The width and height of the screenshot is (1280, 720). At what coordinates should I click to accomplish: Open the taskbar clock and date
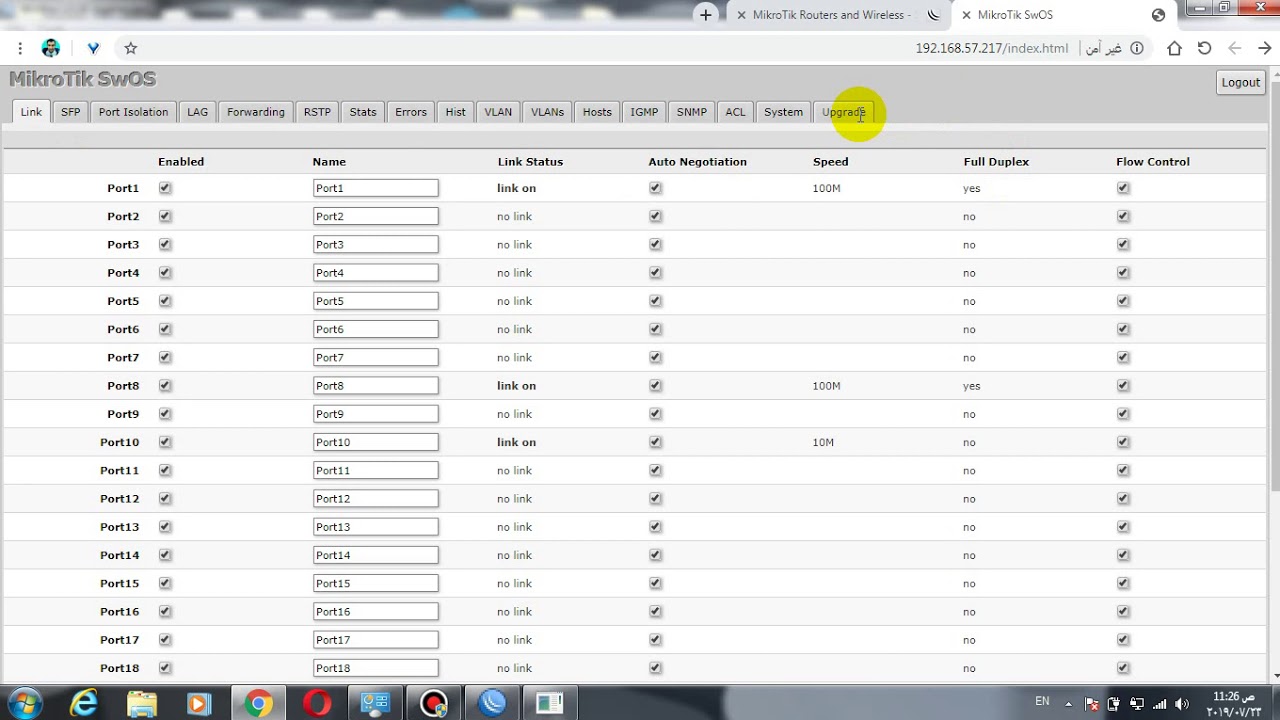pos(1234,704)
